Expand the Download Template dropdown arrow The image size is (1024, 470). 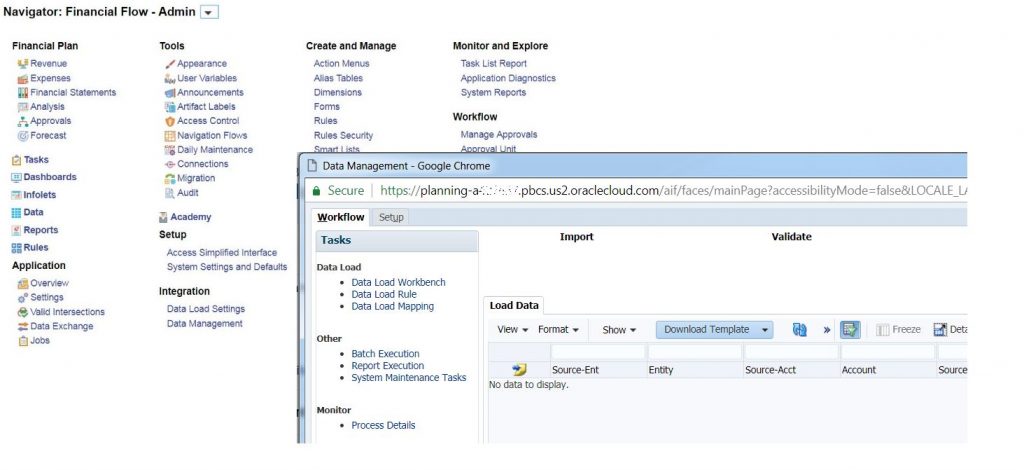pos(765,330)
